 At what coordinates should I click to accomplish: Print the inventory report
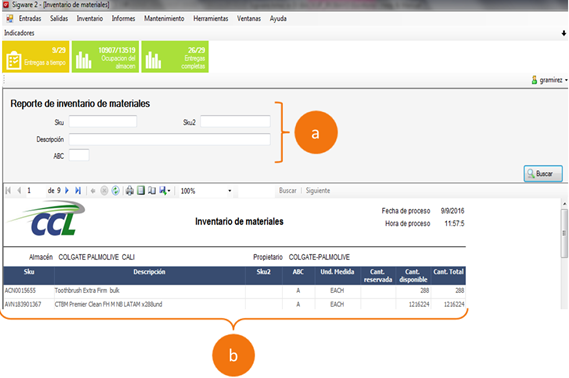click(130, 190)
